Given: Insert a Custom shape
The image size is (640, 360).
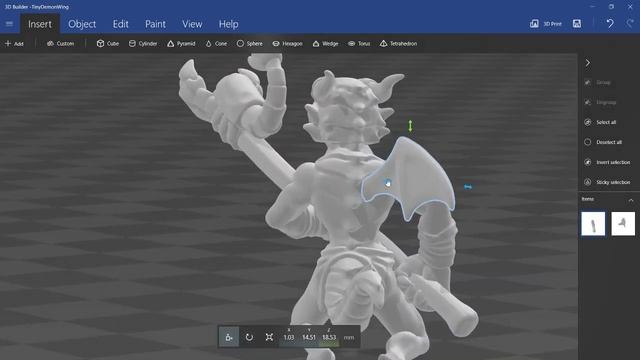Looking at the screenshot, I should [x=60, y=43].
